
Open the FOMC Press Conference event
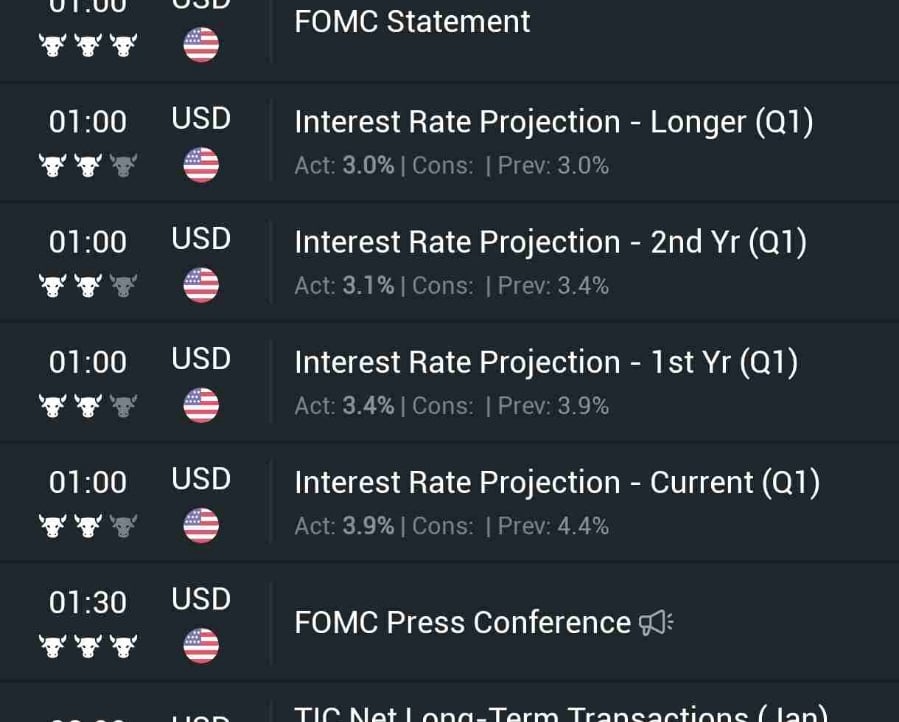(x=450, y=623)
